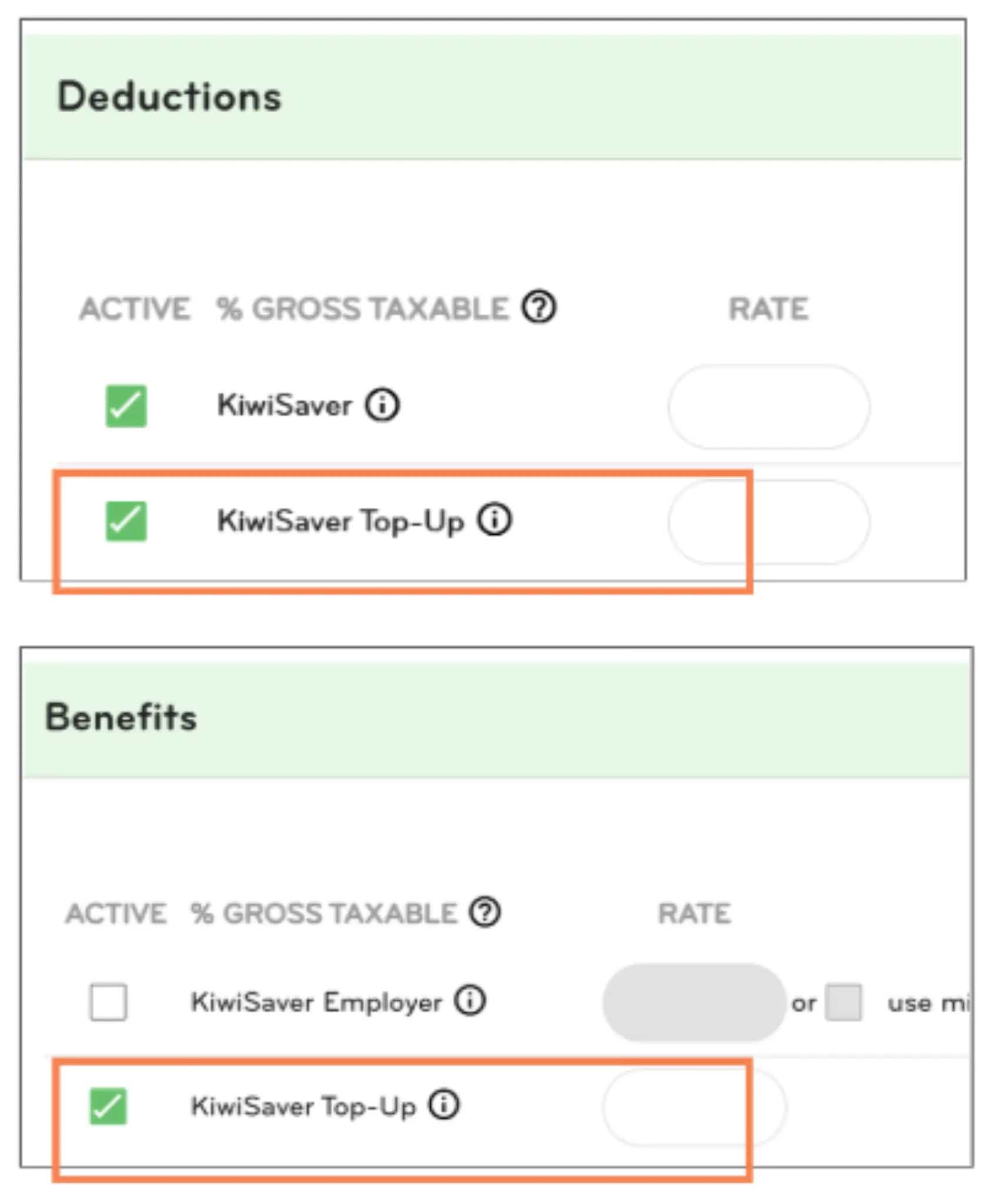Click help icon beside % Gross Taxable in Deductions

click(x=539, y=307)
